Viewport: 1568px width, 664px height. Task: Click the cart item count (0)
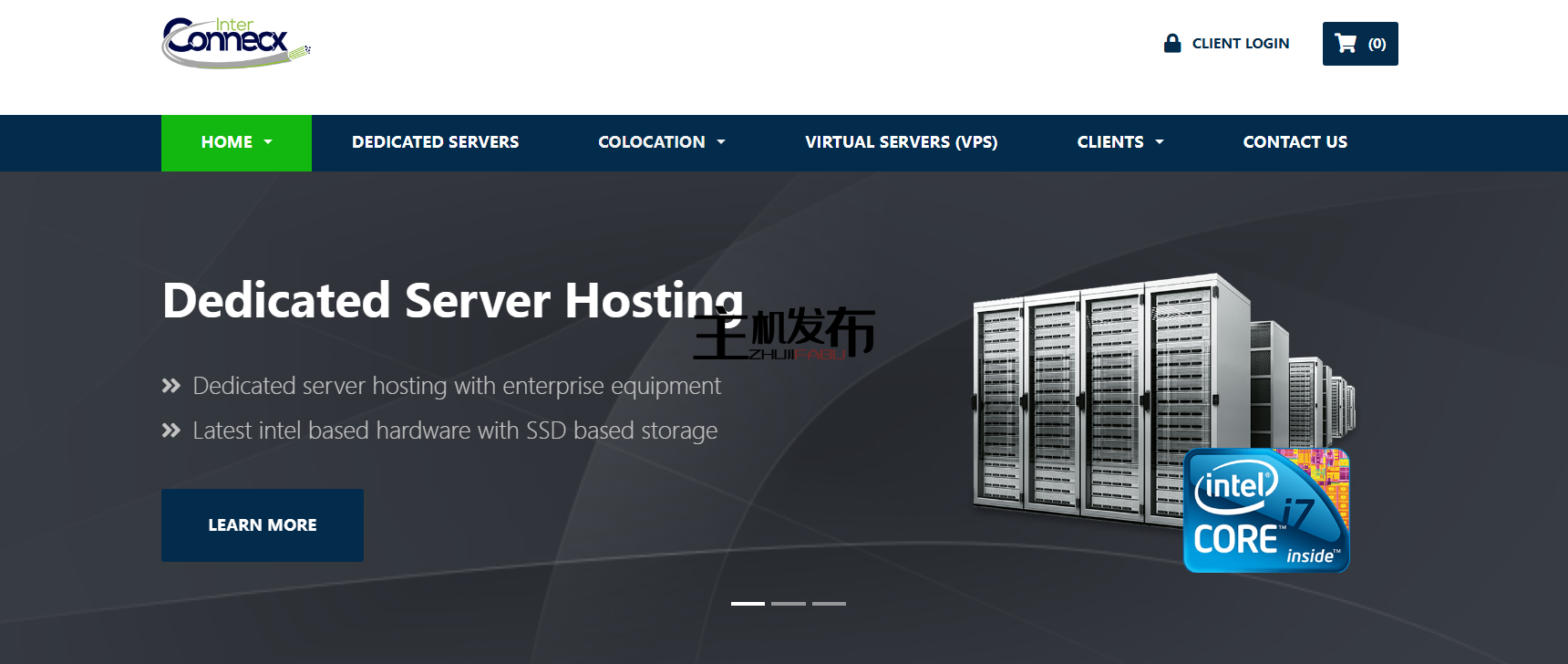click(x=1377, y=44)
